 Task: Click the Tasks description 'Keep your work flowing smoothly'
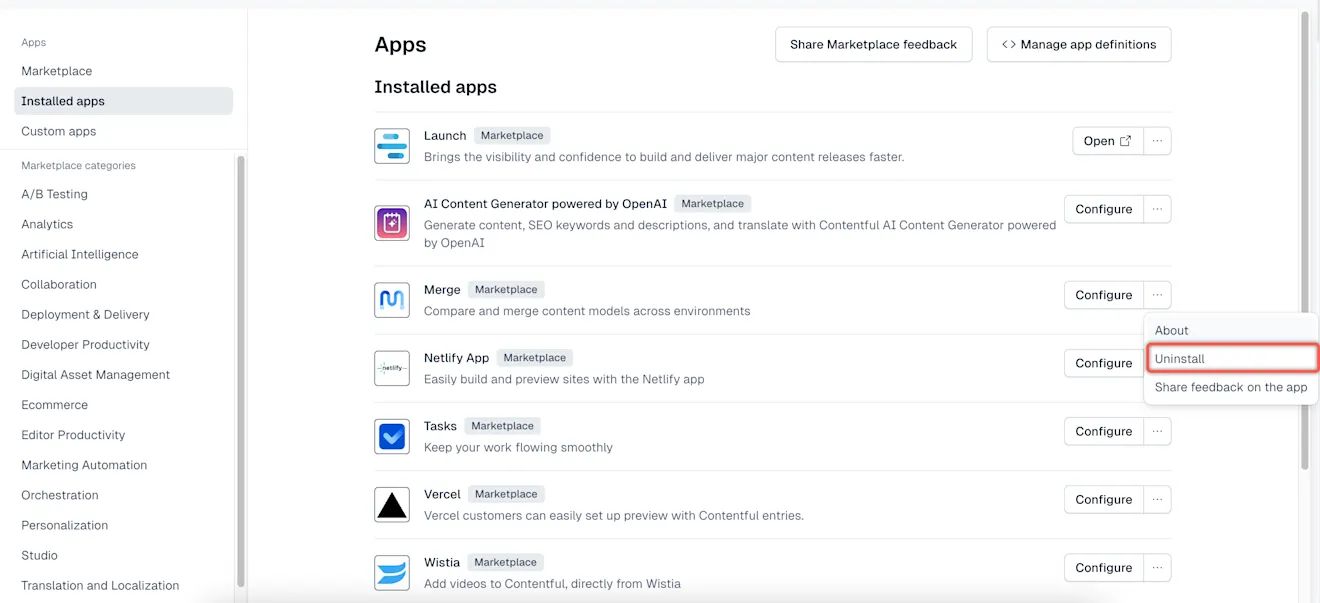click(518, 447)
